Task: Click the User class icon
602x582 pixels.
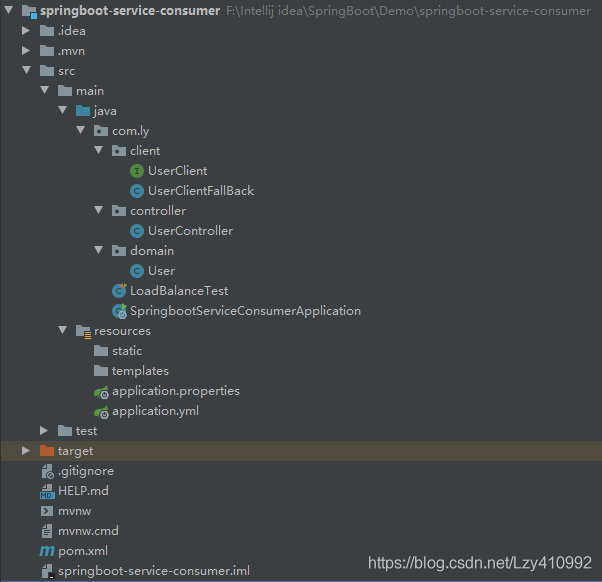Action: pos(137,271)
